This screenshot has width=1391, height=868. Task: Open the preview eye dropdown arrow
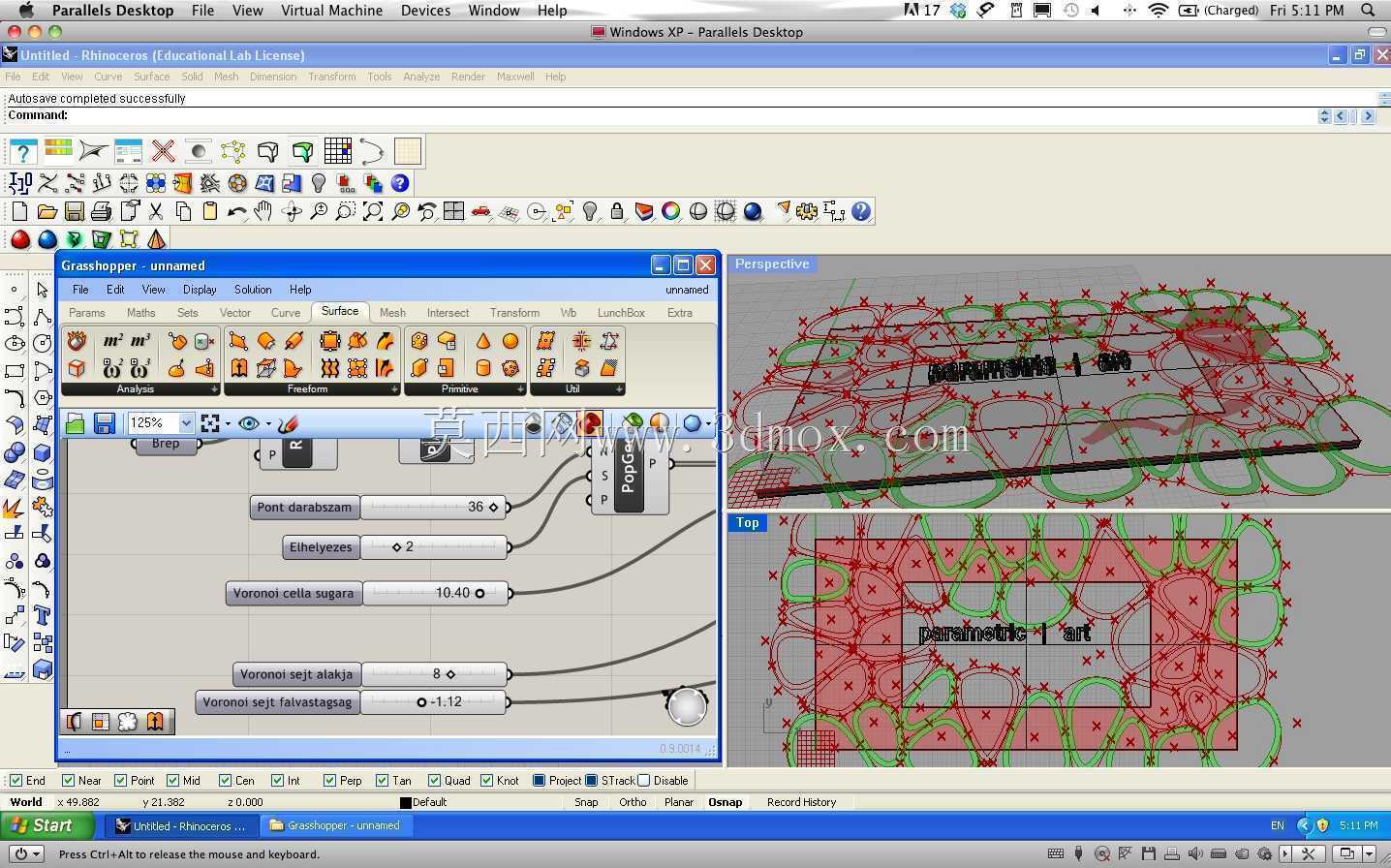click(x=268, y=423)
